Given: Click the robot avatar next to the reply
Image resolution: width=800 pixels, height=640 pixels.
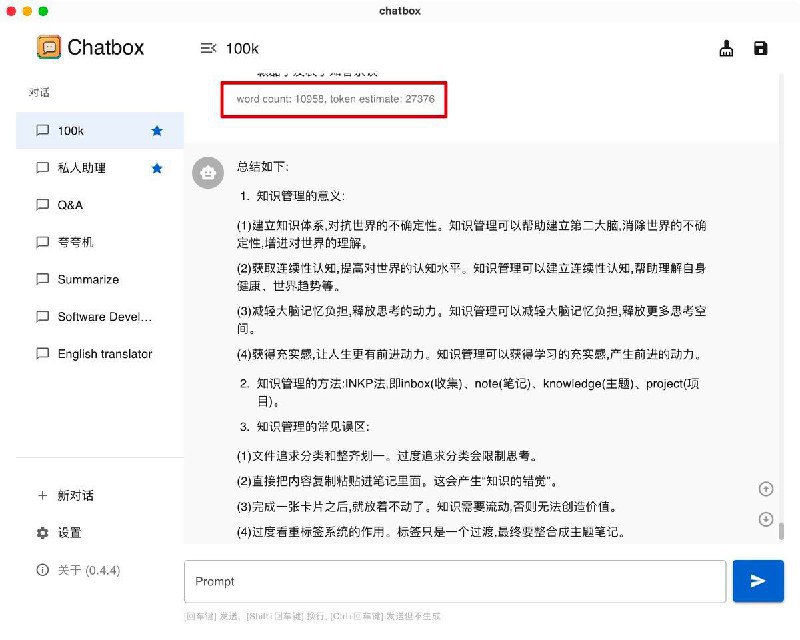Looking at the screenshot, I should 208,172.
